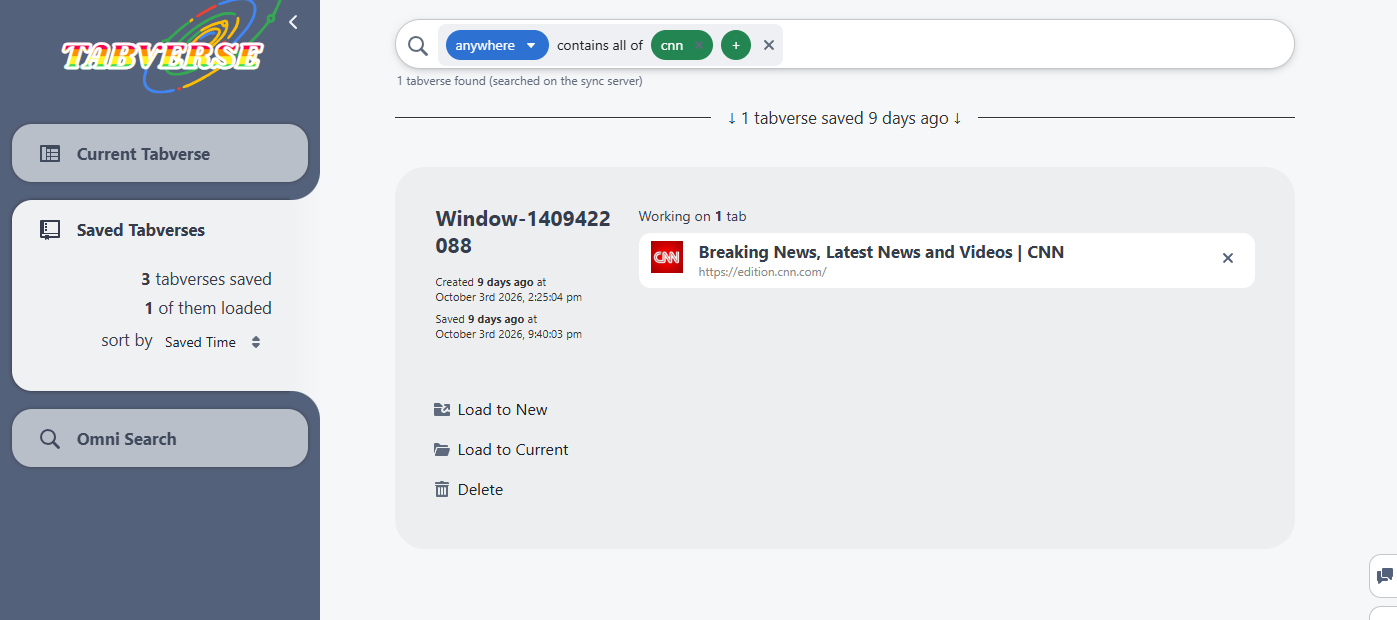Image resolution: width=1397 pixels, height=620 pixels.
Task: Open the feedback chat bubble icon
Action: coord(1385,576)
